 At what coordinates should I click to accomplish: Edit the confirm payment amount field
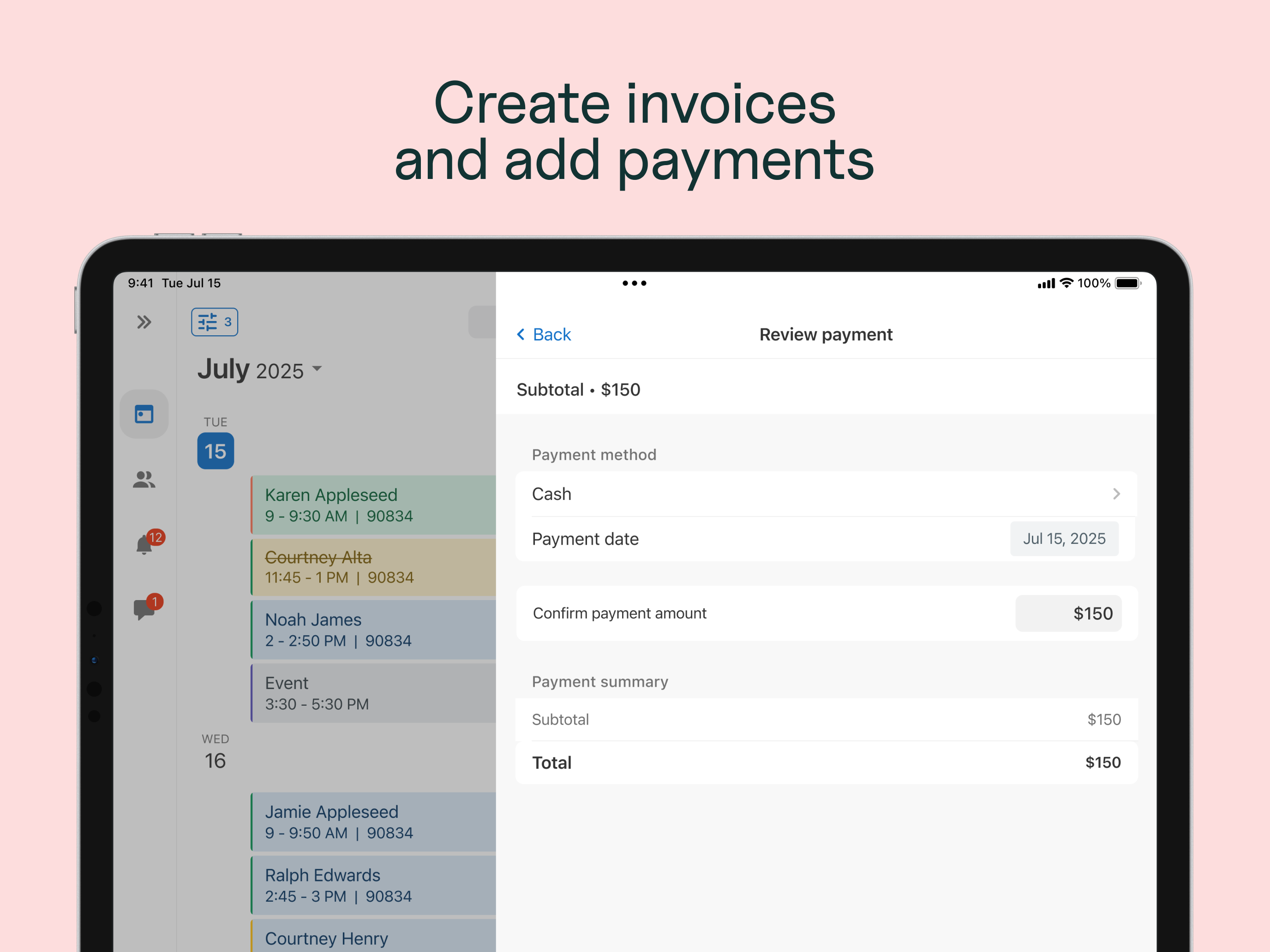1068,613
